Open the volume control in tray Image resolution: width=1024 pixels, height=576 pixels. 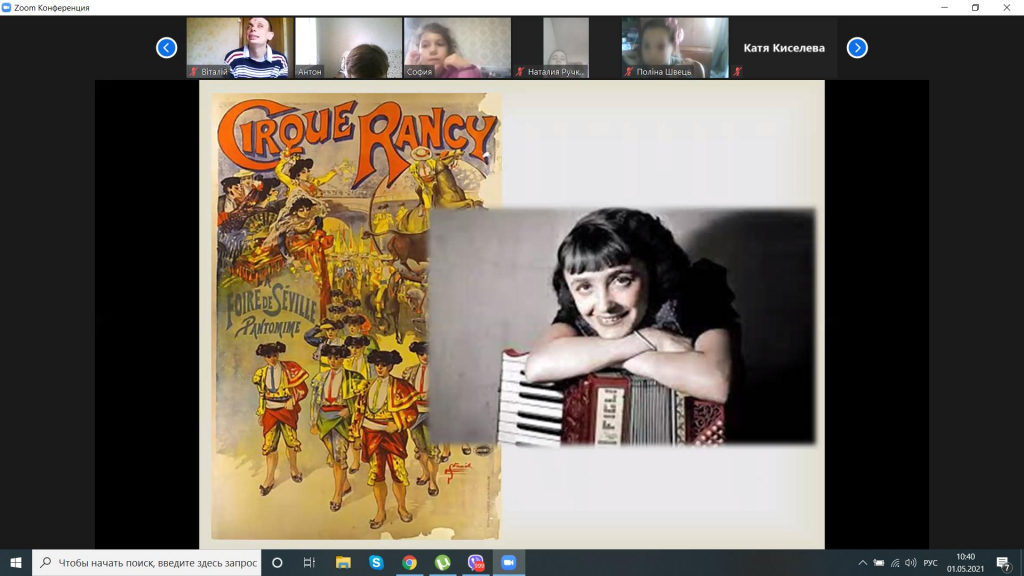[910, 562]
